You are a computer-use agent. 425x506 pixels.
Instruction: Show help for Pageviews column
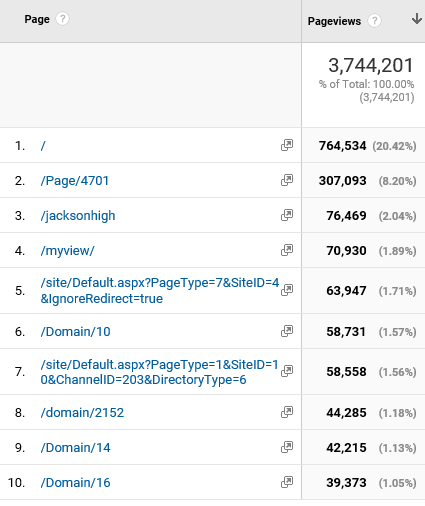click(374, 21)
